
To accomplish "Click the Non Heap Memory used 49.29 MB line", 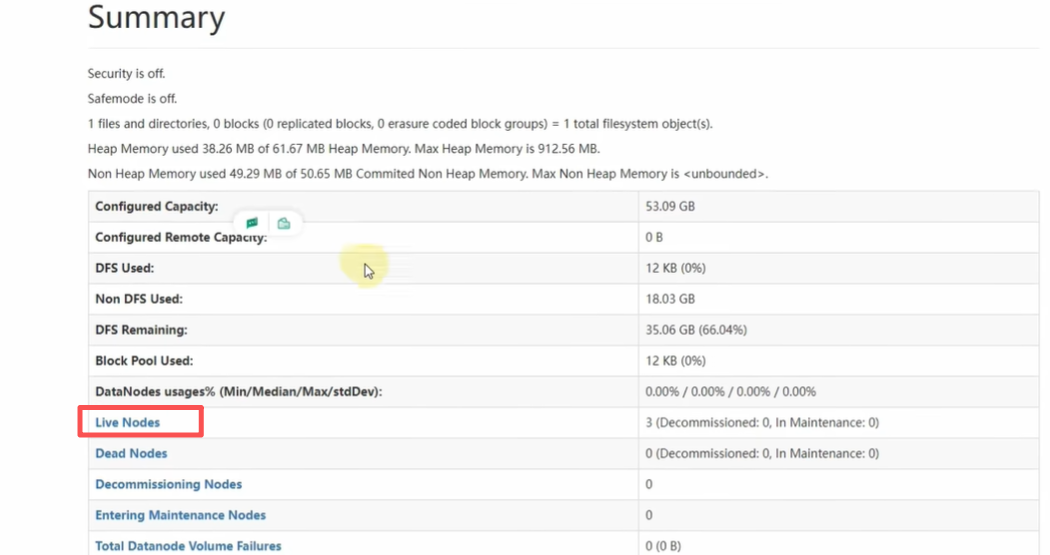I will [x=427, y=174].
